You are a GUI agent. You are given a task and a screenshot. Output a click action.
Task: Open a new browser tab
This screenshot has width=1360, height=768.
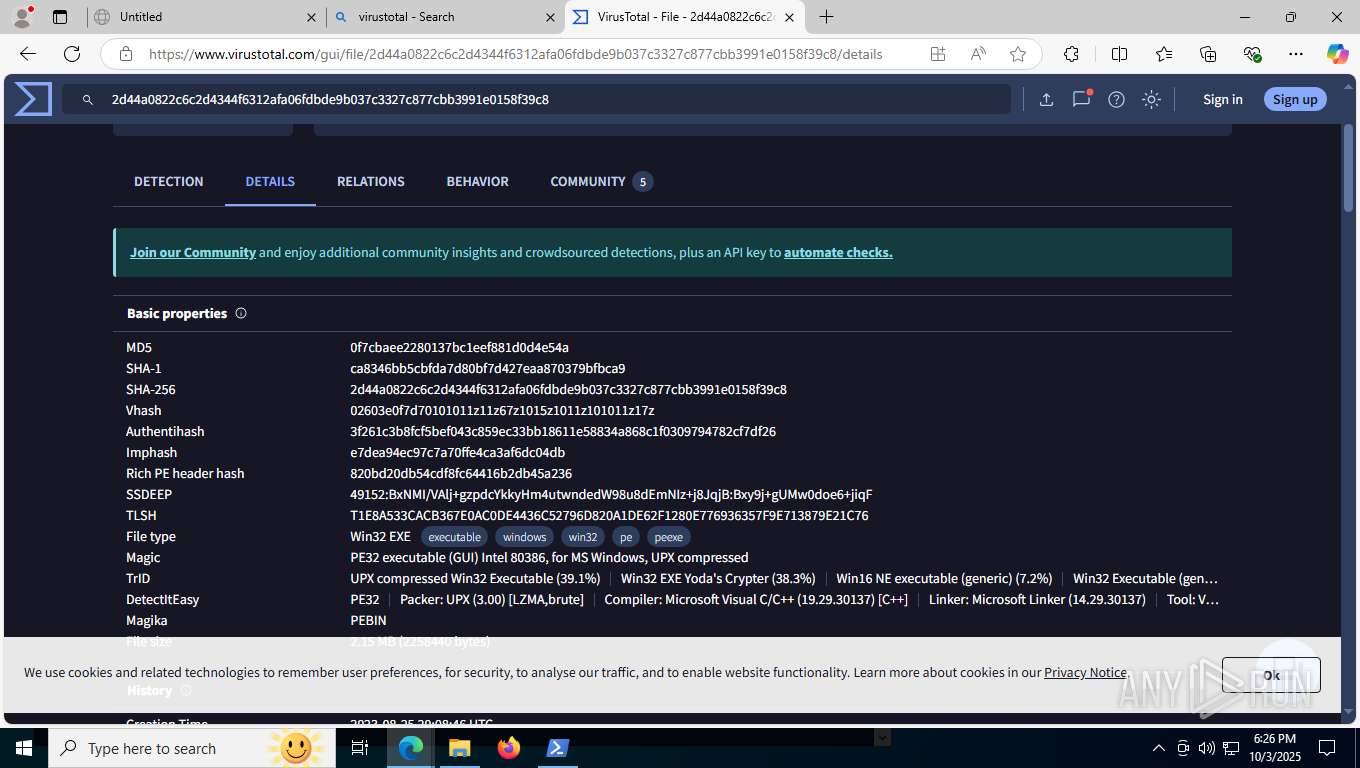[x=826, y=17]
